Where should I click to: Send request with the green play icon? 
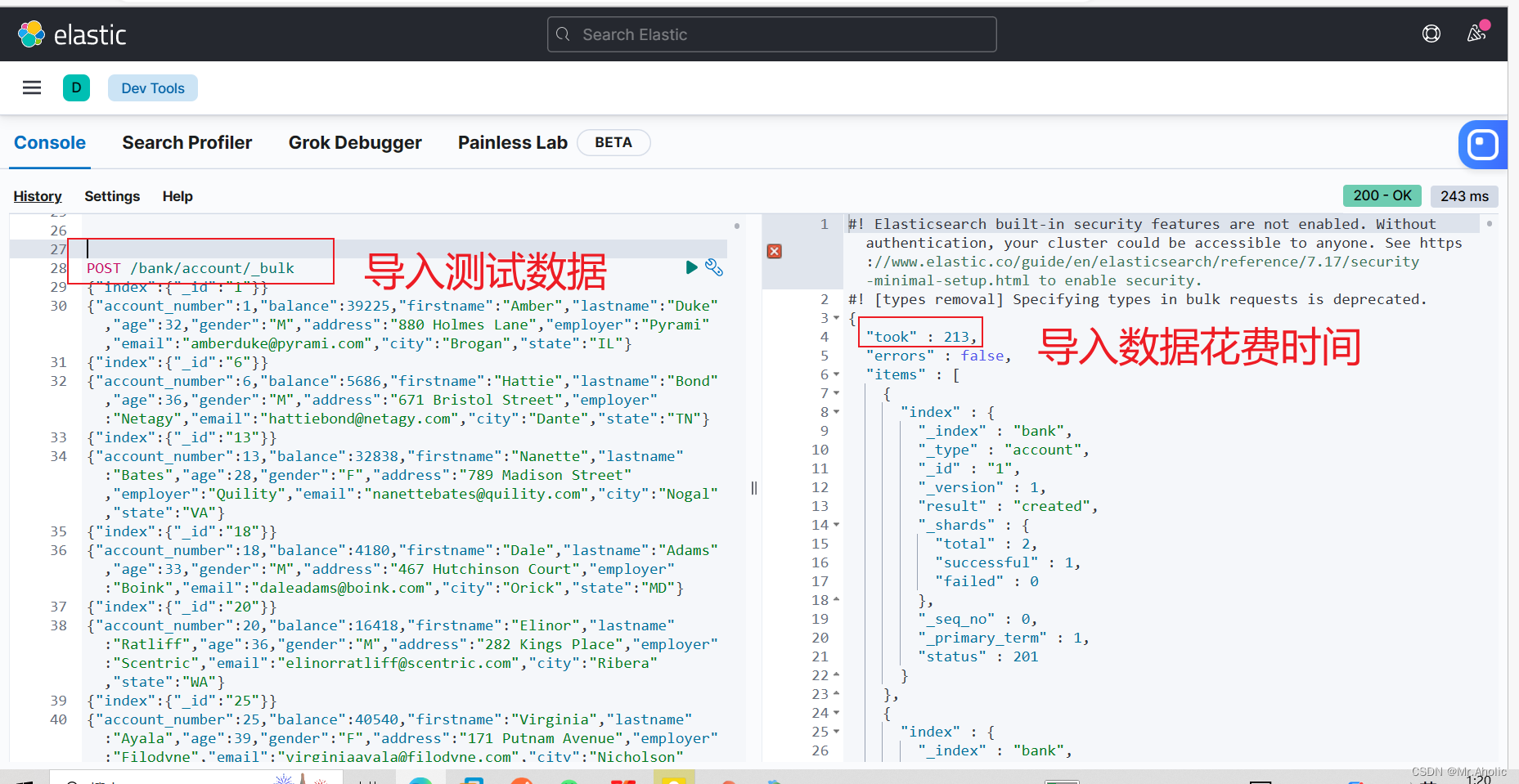tap(691, 267)
